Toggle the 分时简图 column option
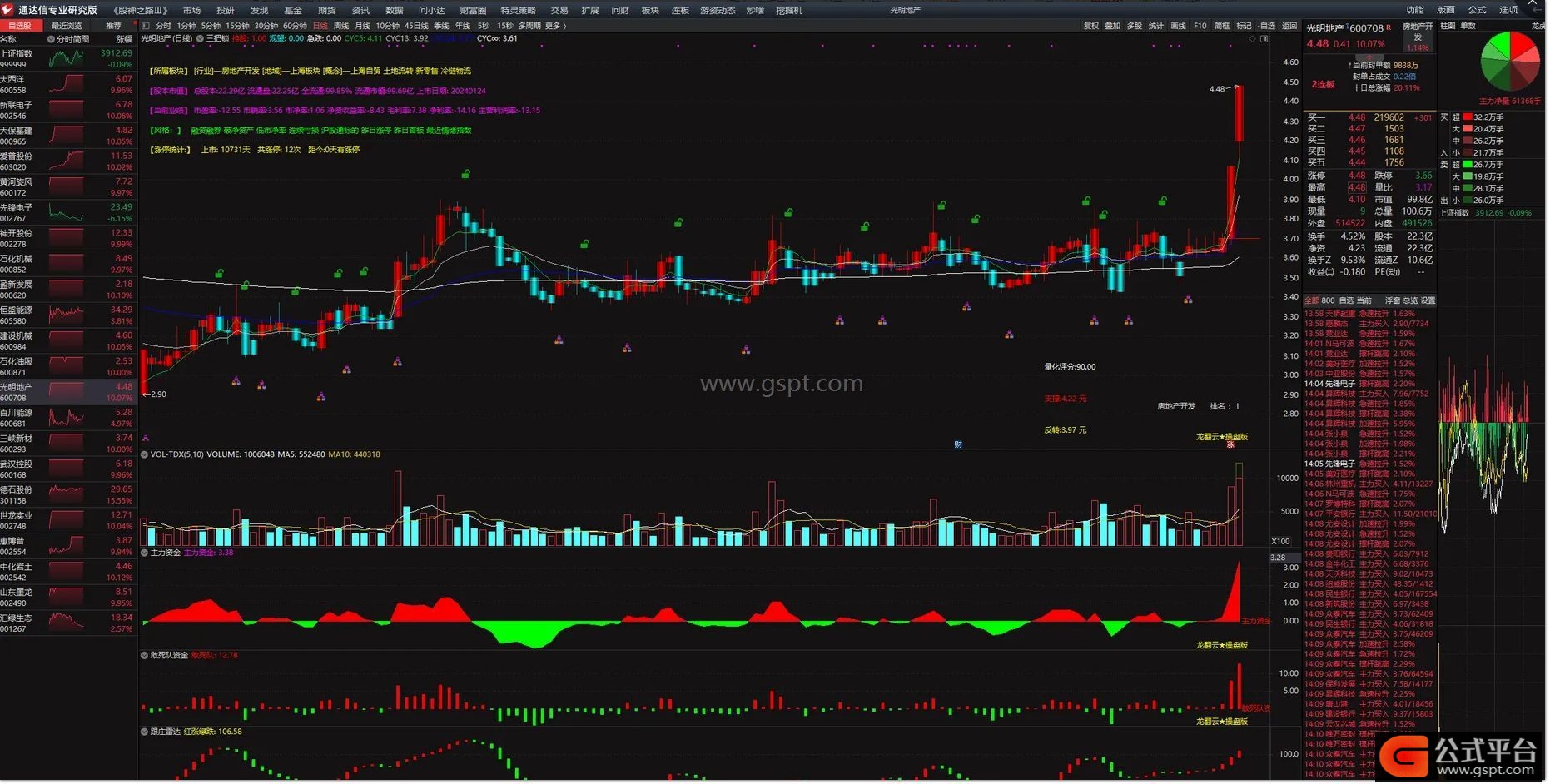The image size is (1550, 784). coord(51,39)
